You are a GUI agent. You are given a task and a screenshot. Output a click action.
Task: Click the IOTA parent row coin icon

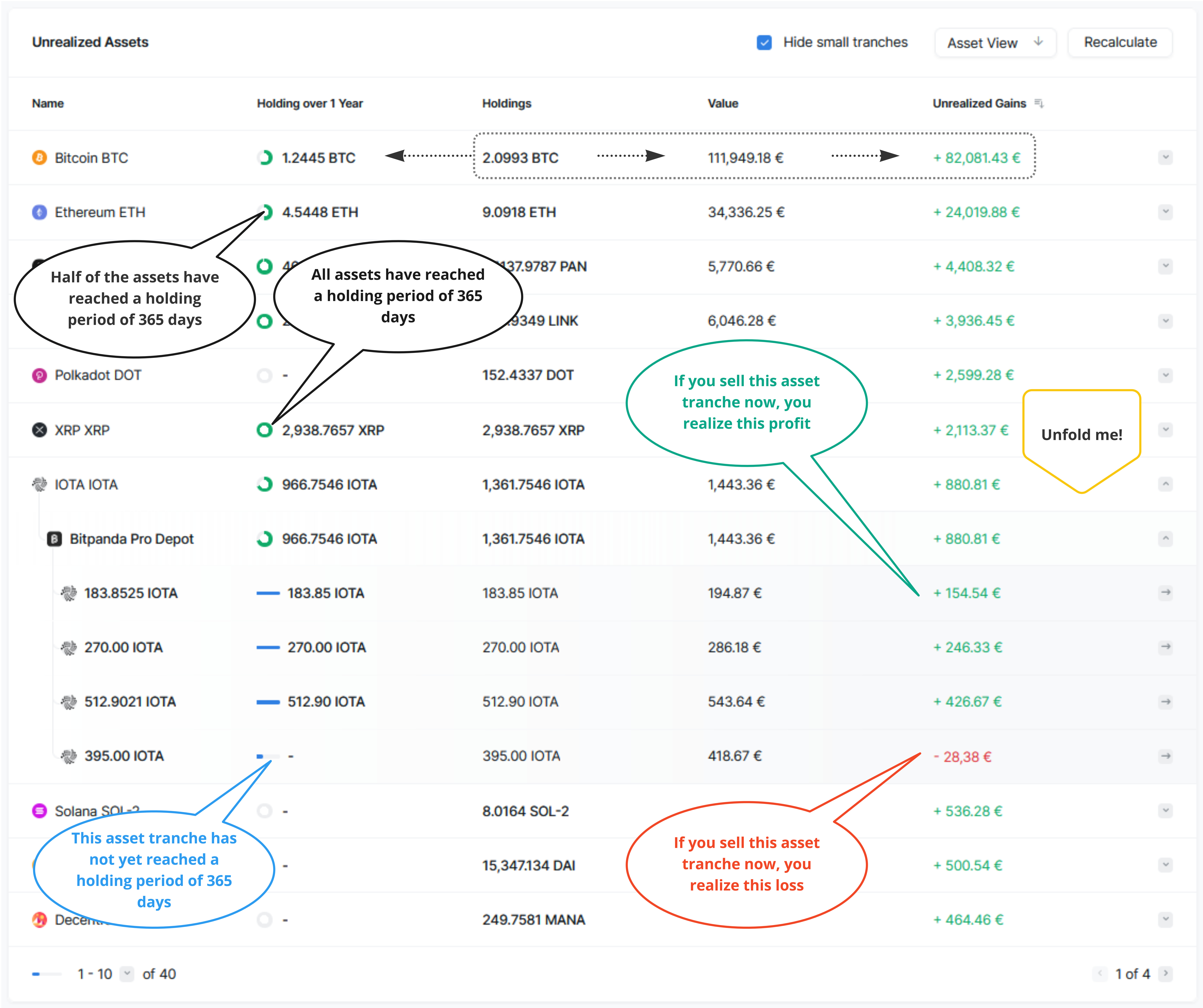point(39,484)
